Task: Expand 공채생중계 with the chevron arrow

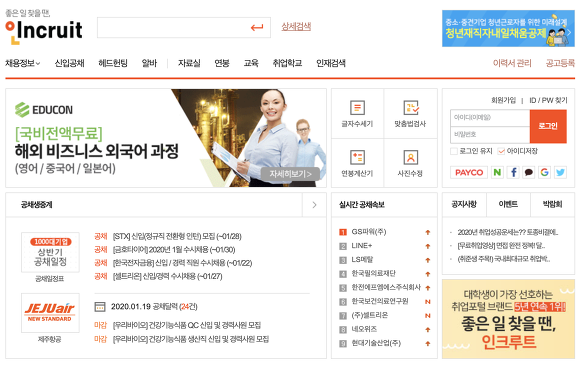Action: point(314,205)
